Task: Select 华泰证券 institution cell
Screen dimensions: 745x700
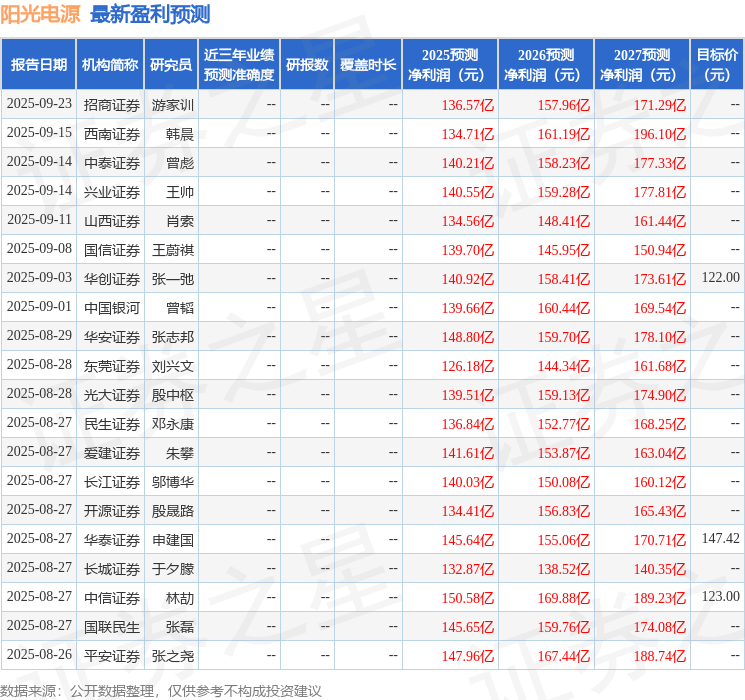Action: (112, 540)
